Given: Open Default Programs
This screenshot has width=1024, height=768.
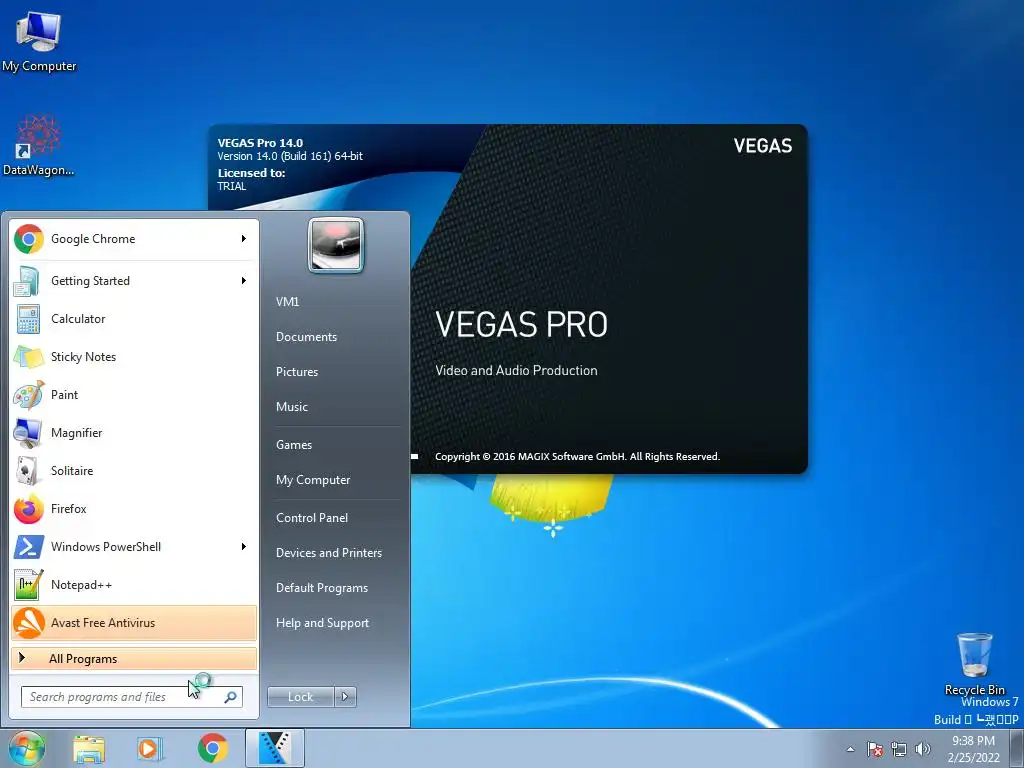Looking at the screenshot, I should coord(322,588).
